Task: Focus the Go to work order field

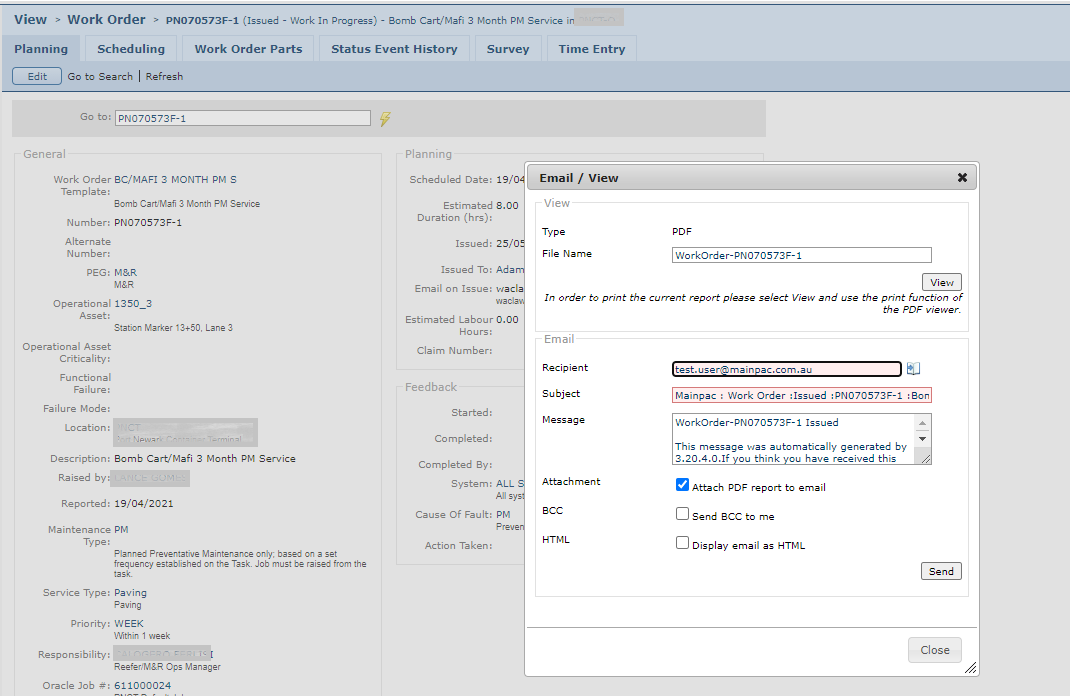Action: tap(243, 118)
